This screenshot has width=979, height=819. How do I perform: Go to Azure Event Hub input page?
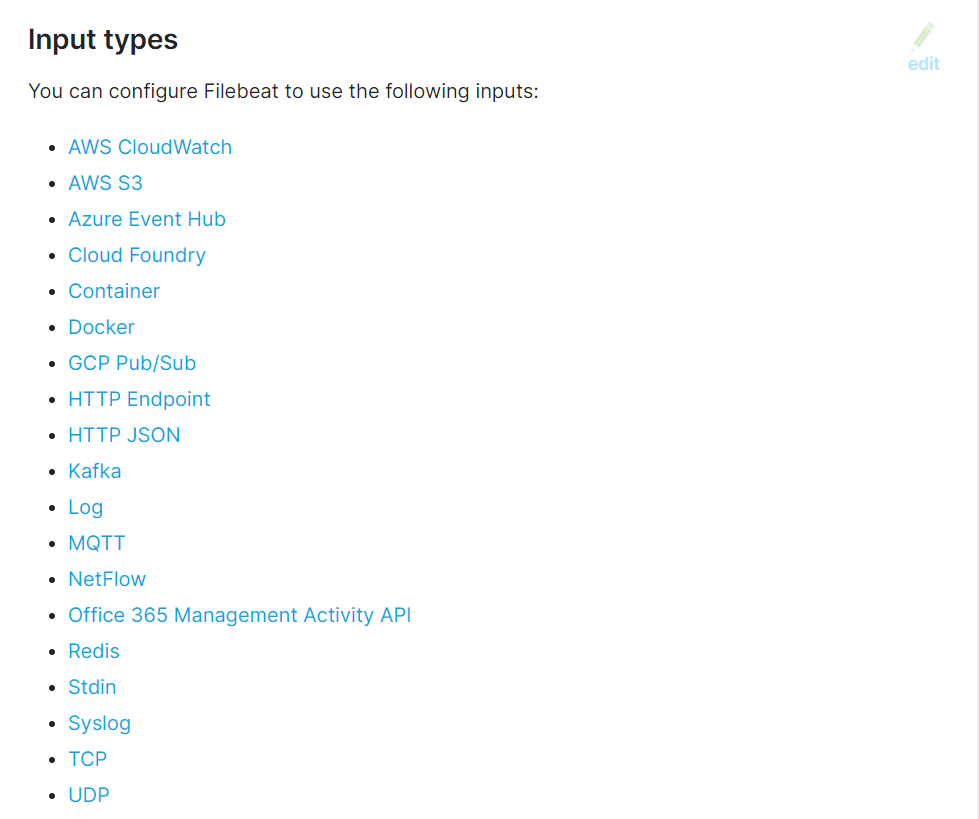coord(147,219)
